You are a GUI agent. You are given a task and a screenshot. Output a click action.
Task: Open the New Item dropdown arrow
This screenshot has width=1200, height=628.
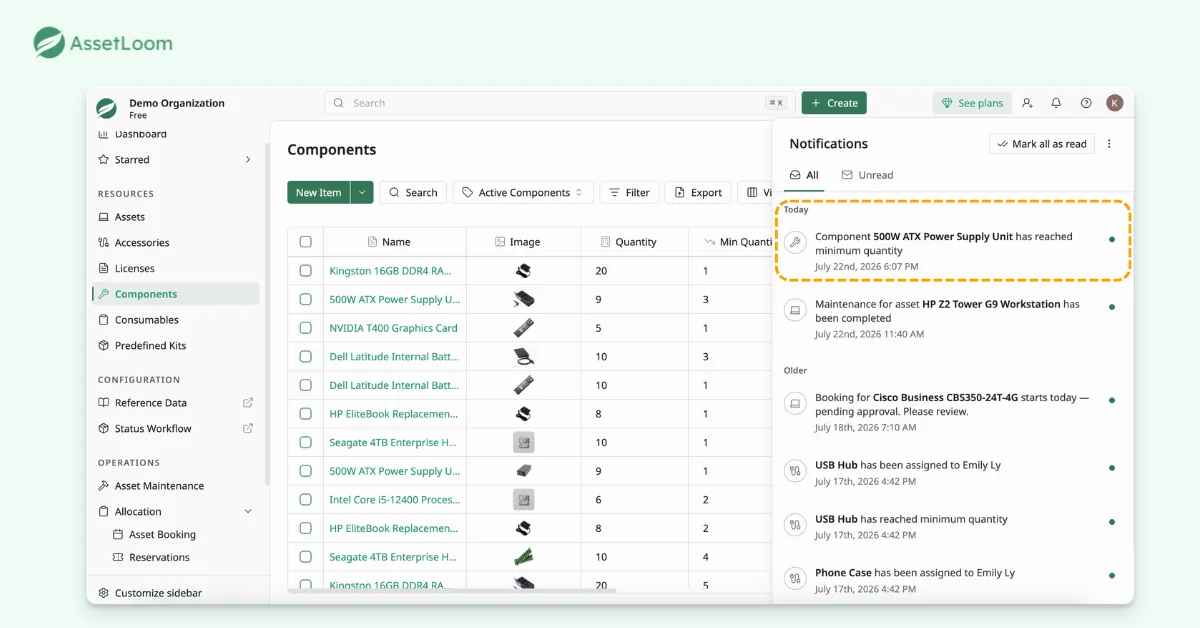click(362, 192)
